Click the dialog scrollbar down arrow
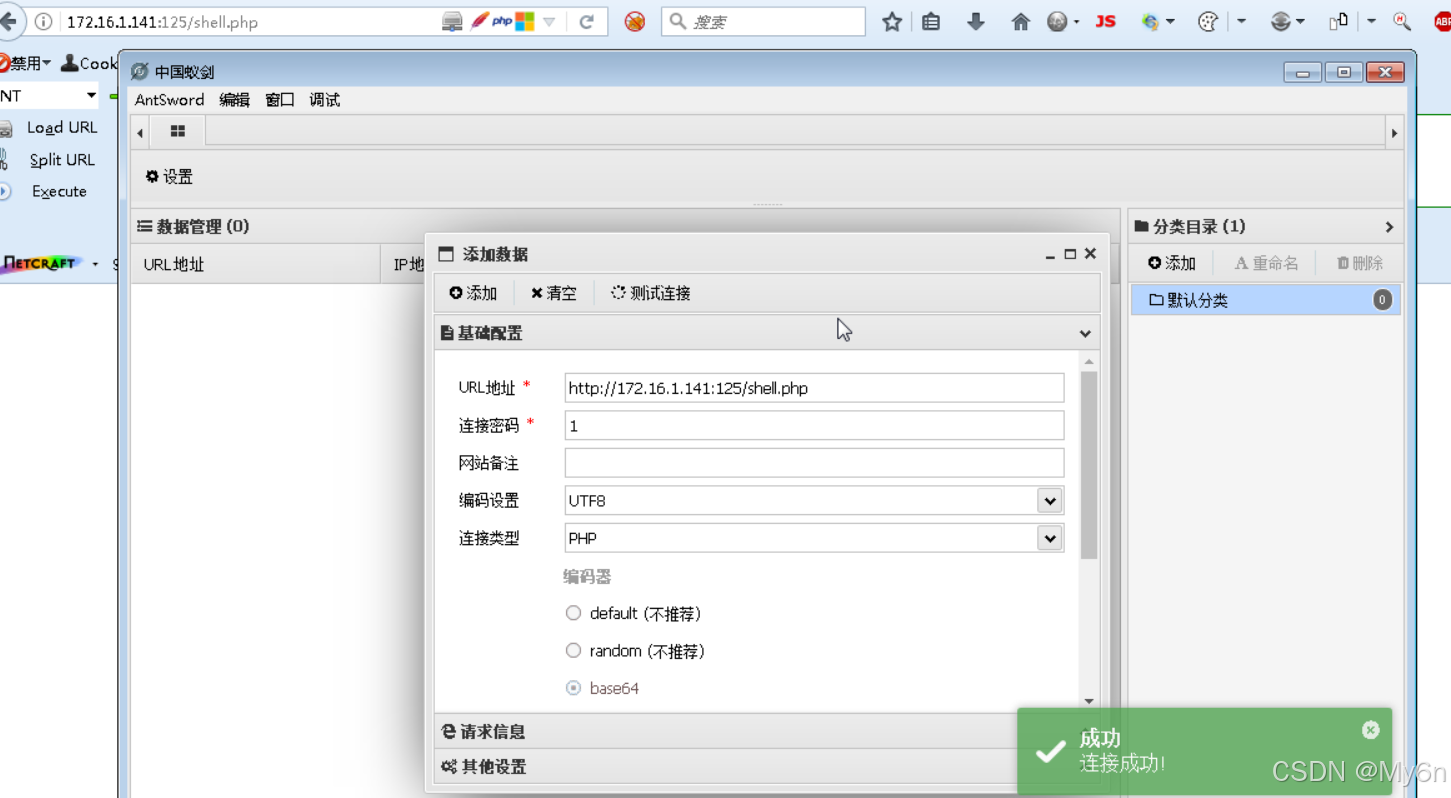 tap(1089, 702)
